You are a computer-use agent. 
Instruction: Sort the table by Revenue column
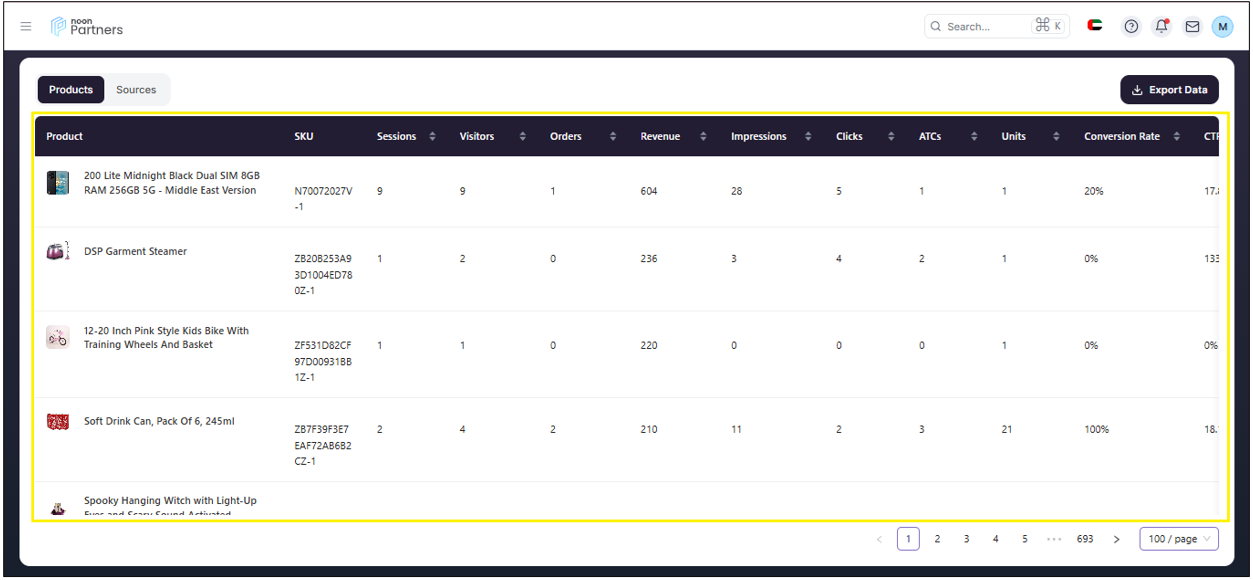coord(703,137)
